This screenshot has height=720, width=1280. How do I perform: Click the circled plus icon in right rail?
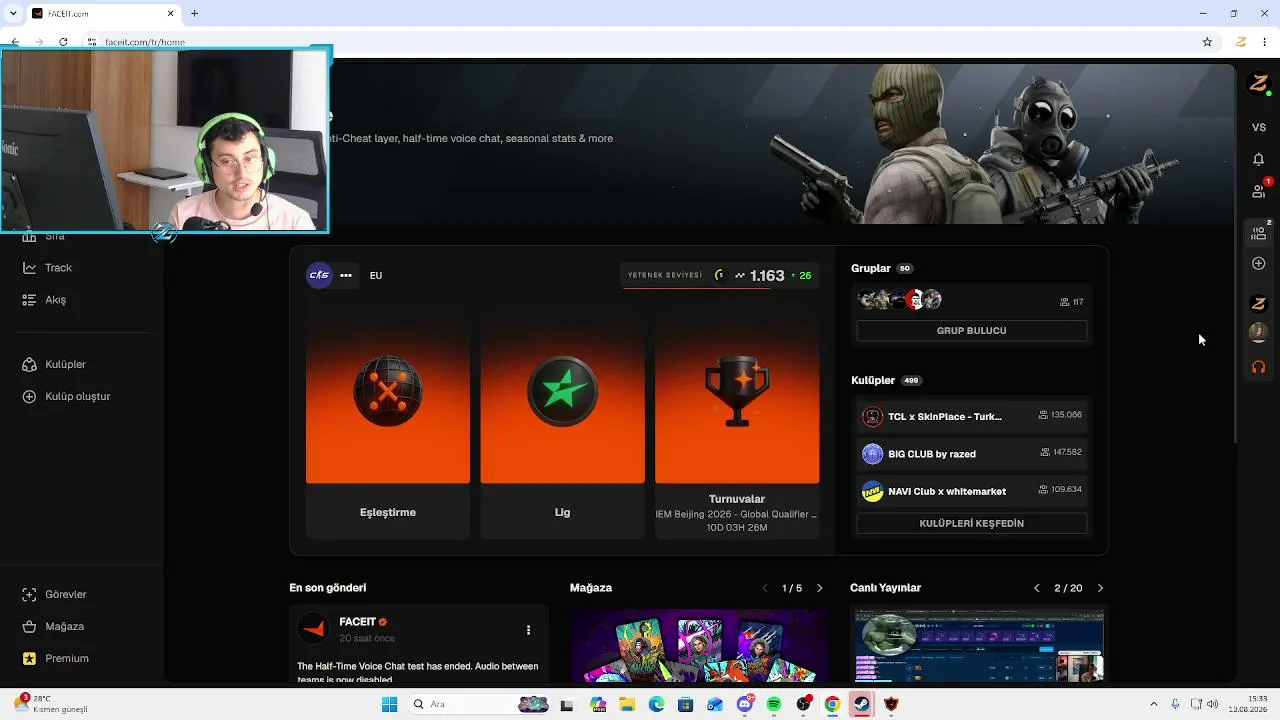click(x=1259, y=264)
